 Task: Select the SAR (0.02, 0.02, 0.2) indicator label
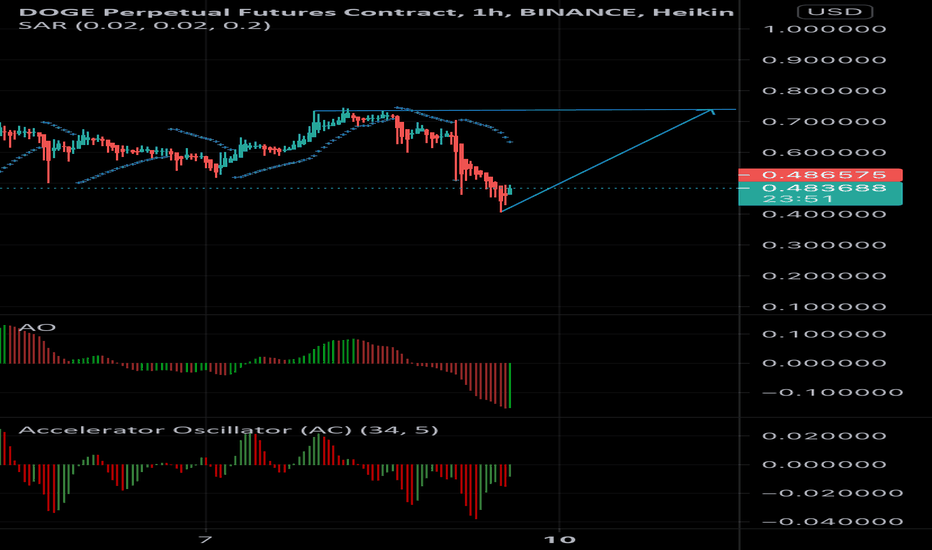144,26
